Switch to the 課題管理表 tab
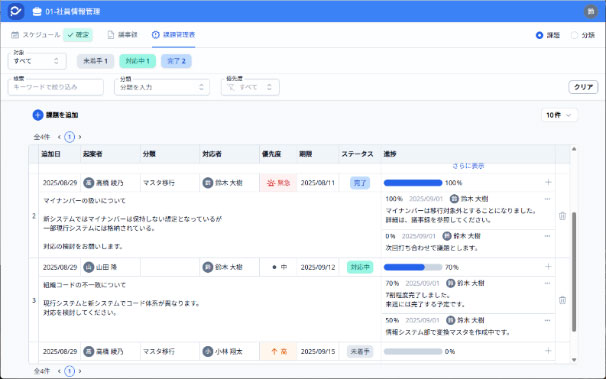The height and width of the screenshot is (379, 606). click(x=174, y=35)
